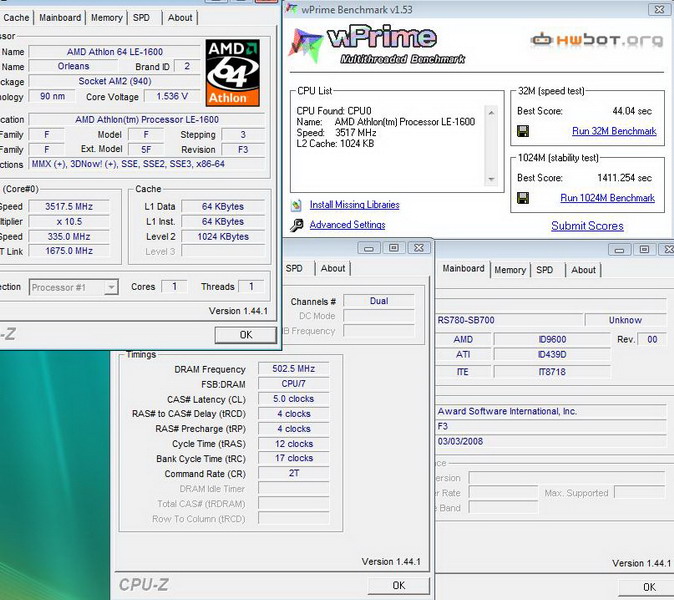Click the save icon beside Run 32M Benchmark
Screen dimensions: 674x600
click(523, 131)
